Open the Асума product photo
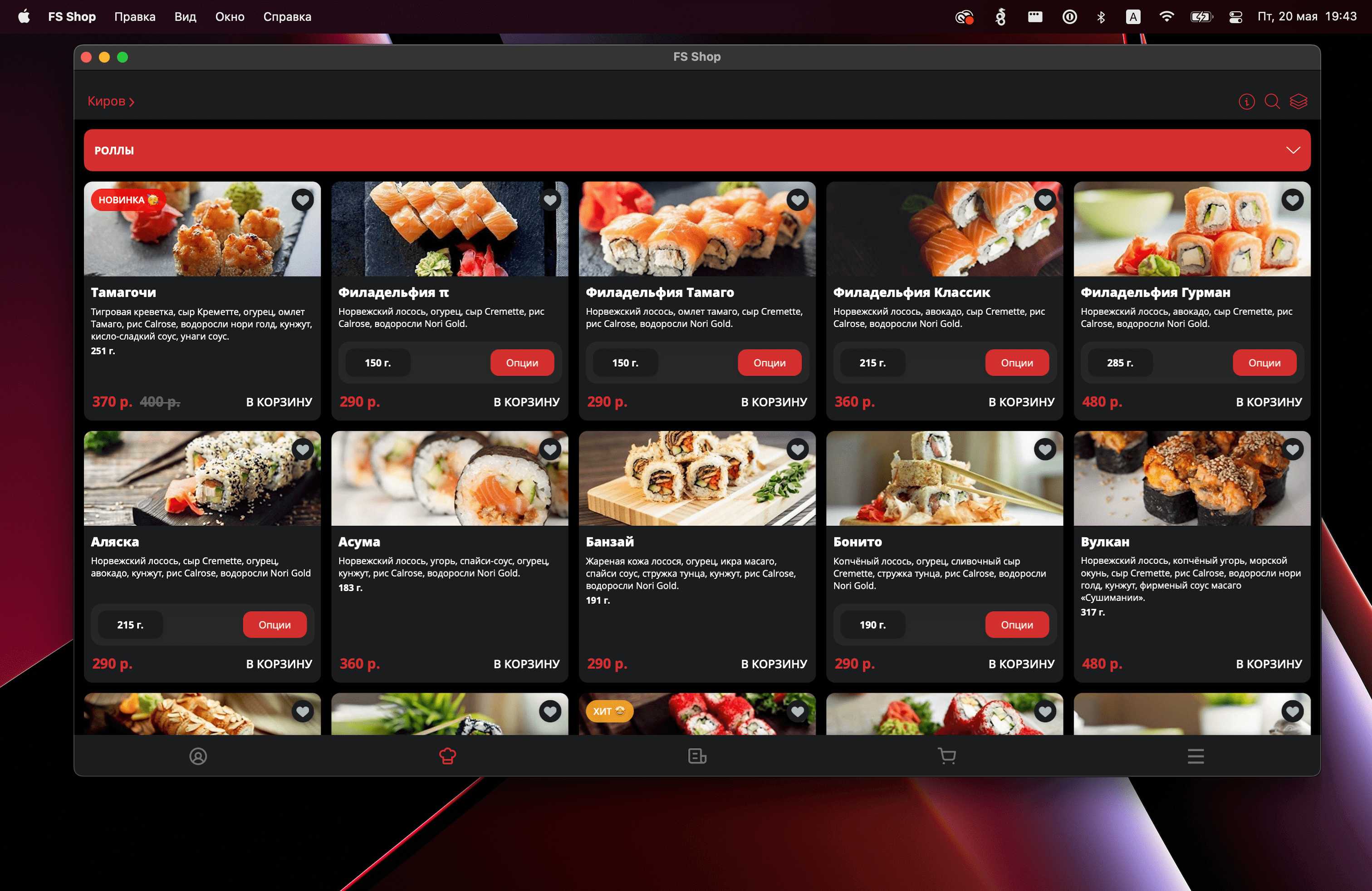The image size is (1372, 891). tap(450, 478)
